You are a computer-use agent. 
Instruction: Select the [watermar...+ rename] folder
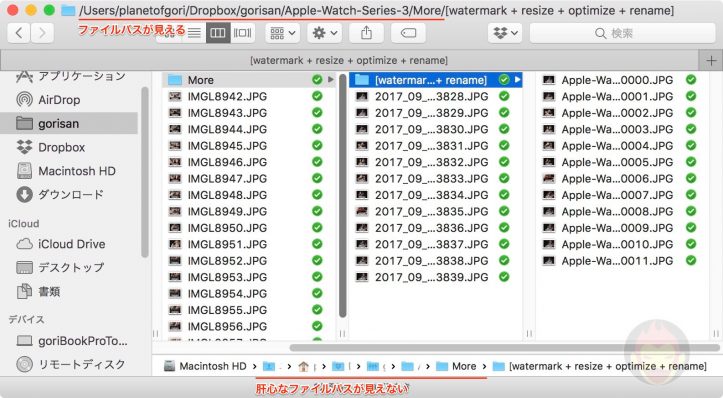pos(435,80)
